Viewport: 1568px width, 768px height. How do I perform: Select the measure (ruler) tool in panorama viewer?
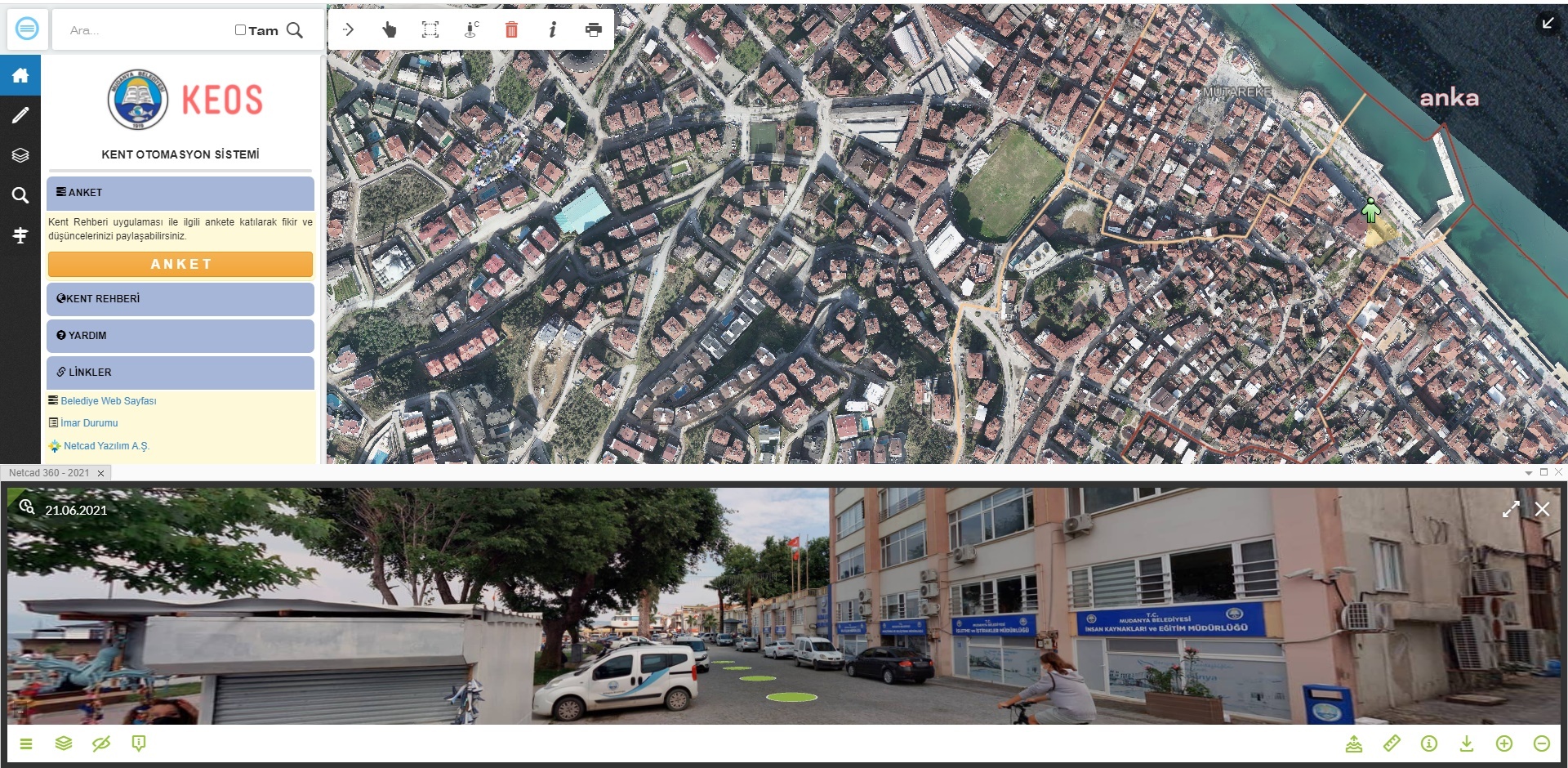point(1392,744)
